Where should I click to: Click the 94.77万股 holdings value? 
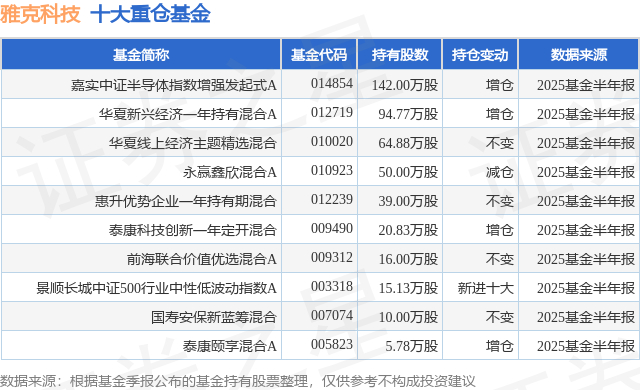tap(408, 114)
